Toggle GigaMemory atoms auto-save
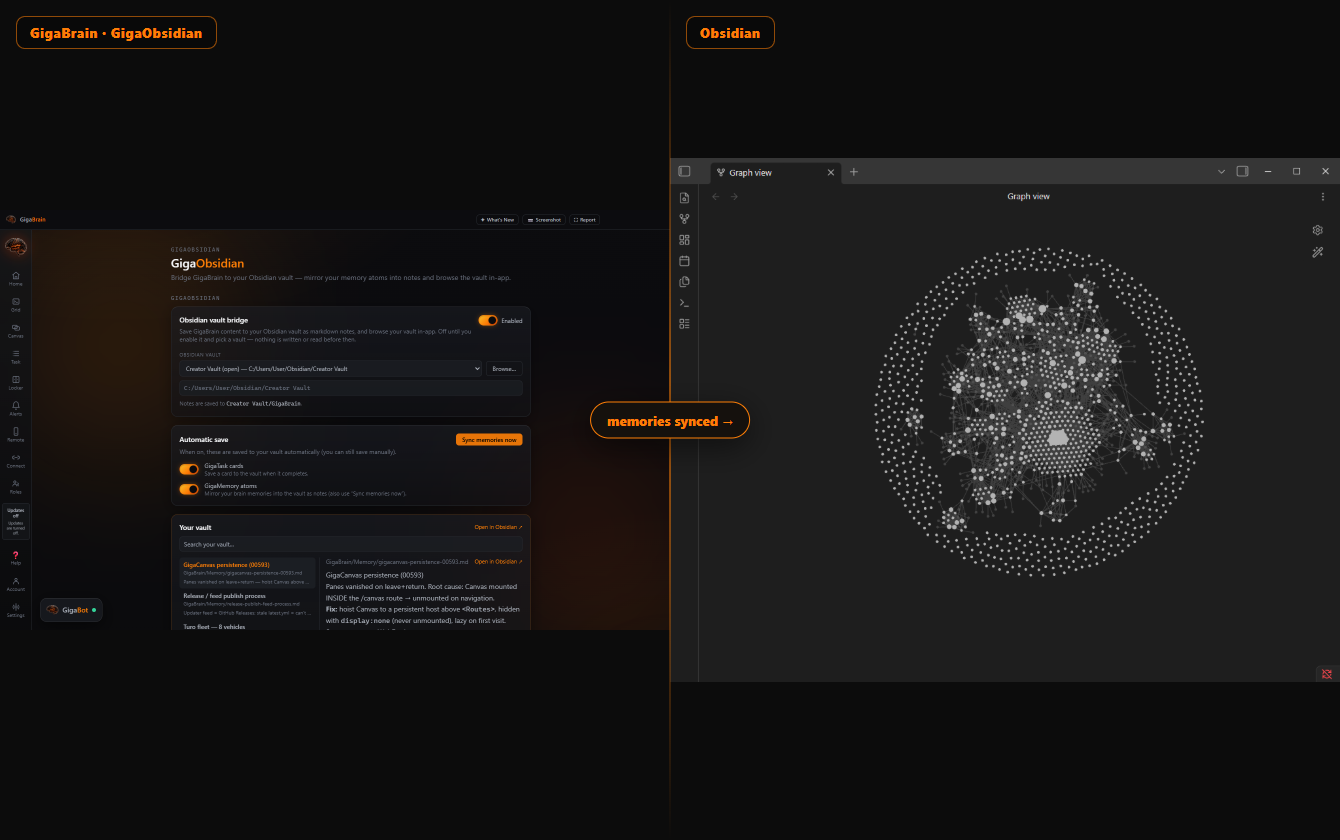The height and width of the screenshot is (840, 1340). [x=189, y=489]
